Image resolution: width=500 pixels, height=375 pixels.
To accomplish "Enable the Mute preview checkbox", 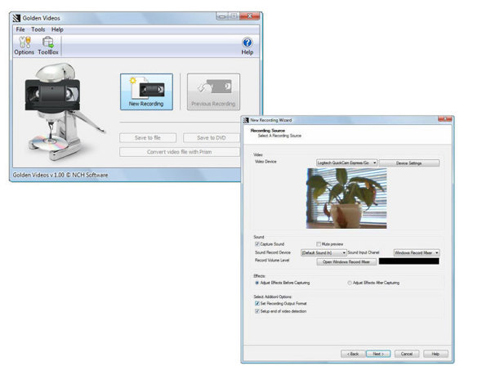I will [318, 244].
